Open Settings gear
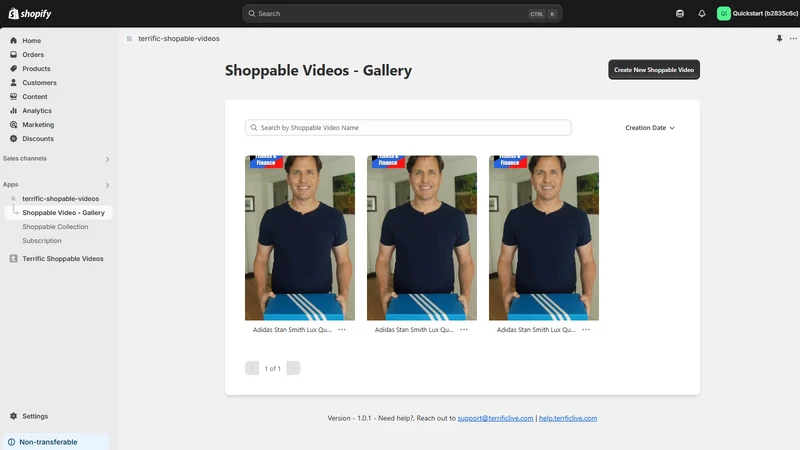 click(x=13, y=416)
